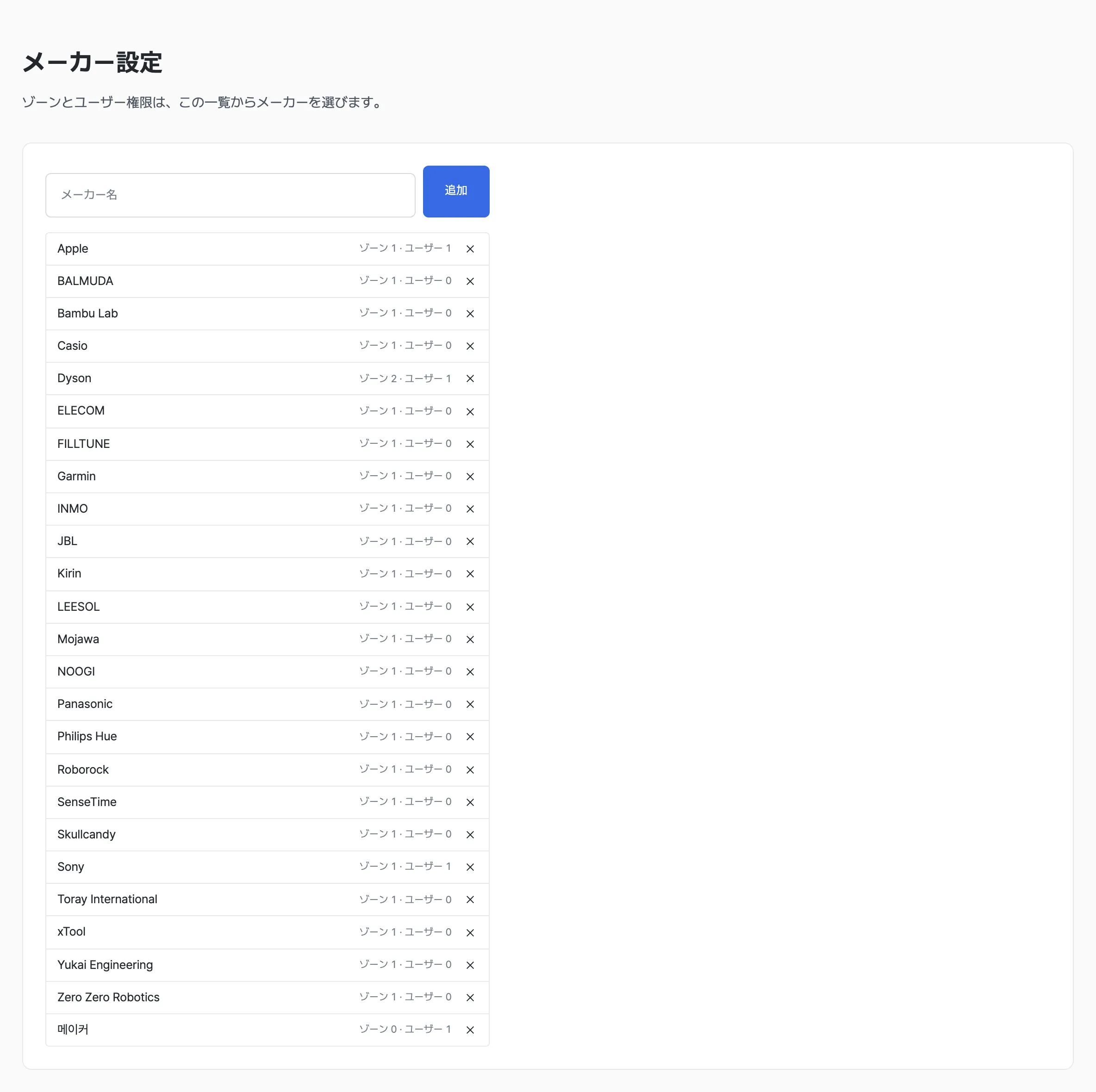Delete the 메이커 row
The image size is (1096, 1092).
coord(470,1030)
